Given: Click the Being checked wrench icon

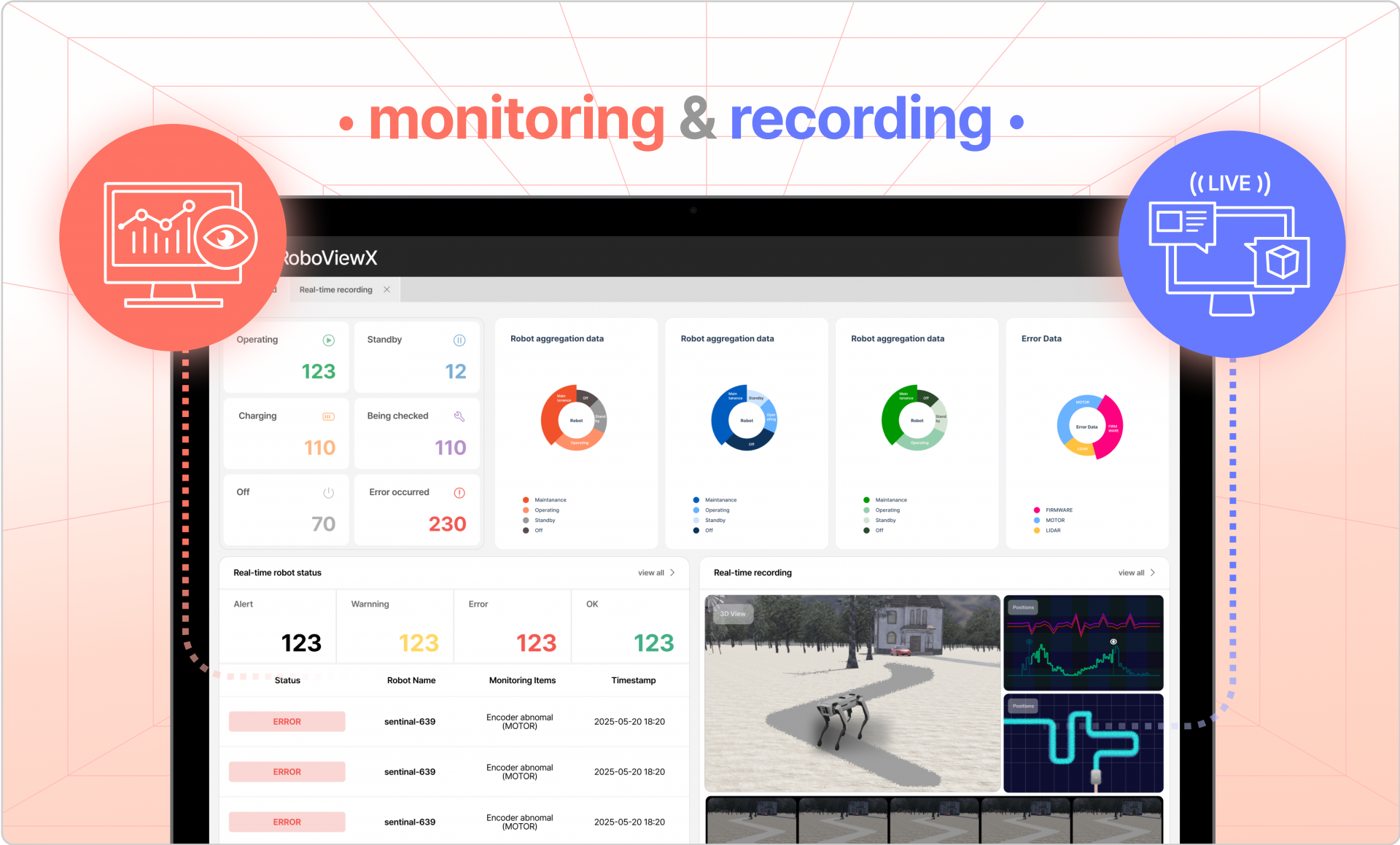Looking at the screenshot, I should [x=459, y=416].
